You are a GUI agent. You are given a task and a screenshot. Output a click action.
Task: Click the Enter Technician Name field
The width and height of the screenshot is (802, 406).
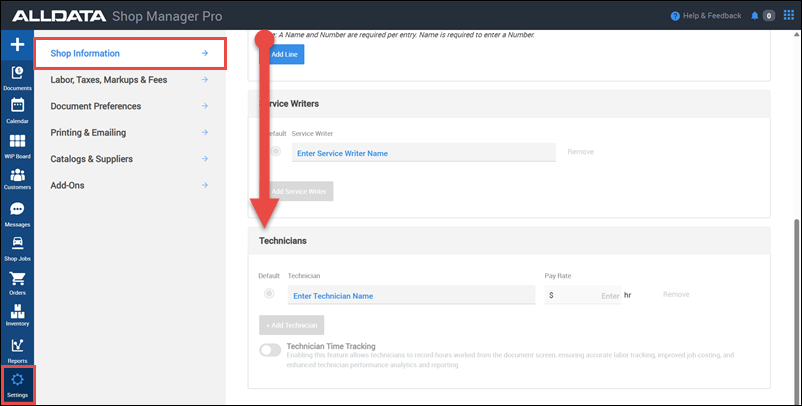tap(411, 296)
